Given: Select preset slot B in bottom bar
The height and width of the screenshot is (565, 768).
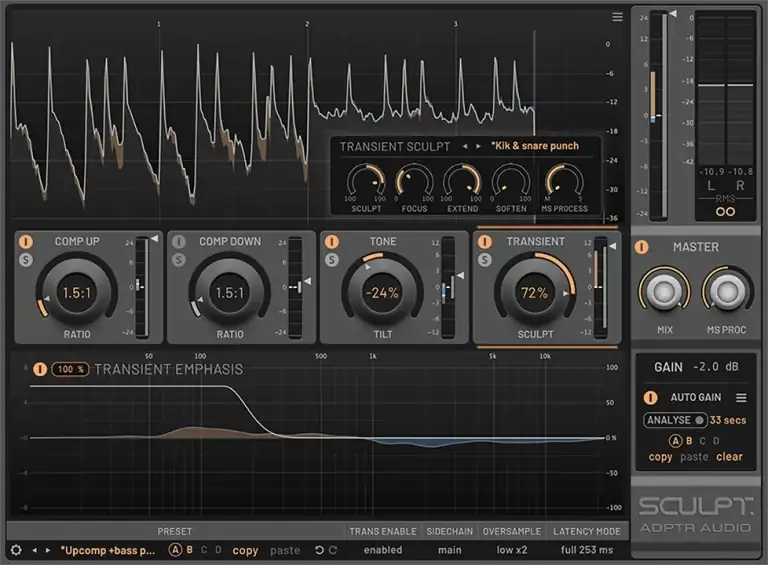Looking at the screenshot, I should [x=190, y=550].
